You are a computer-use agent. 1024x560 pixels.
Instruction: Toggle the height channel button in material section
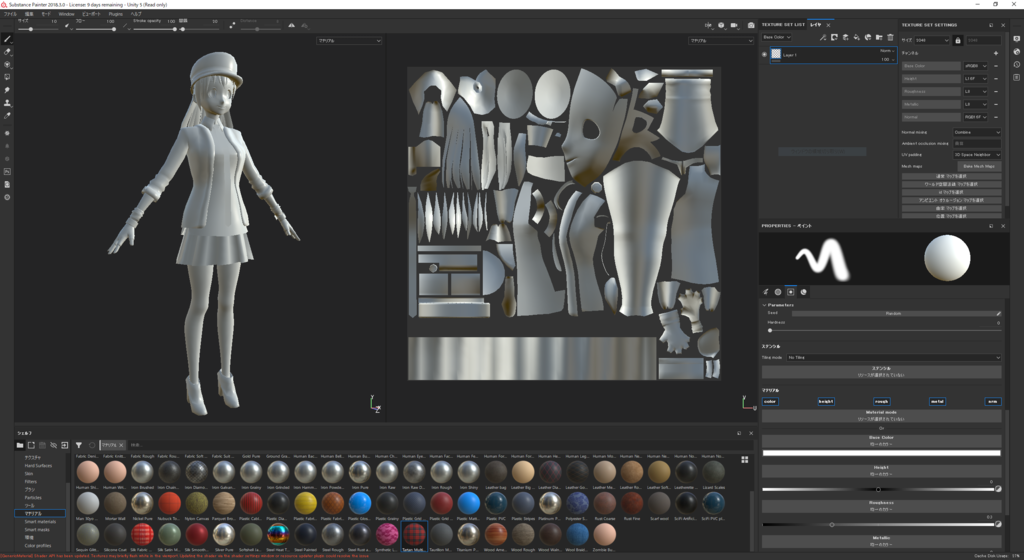(x=825, y=401)
